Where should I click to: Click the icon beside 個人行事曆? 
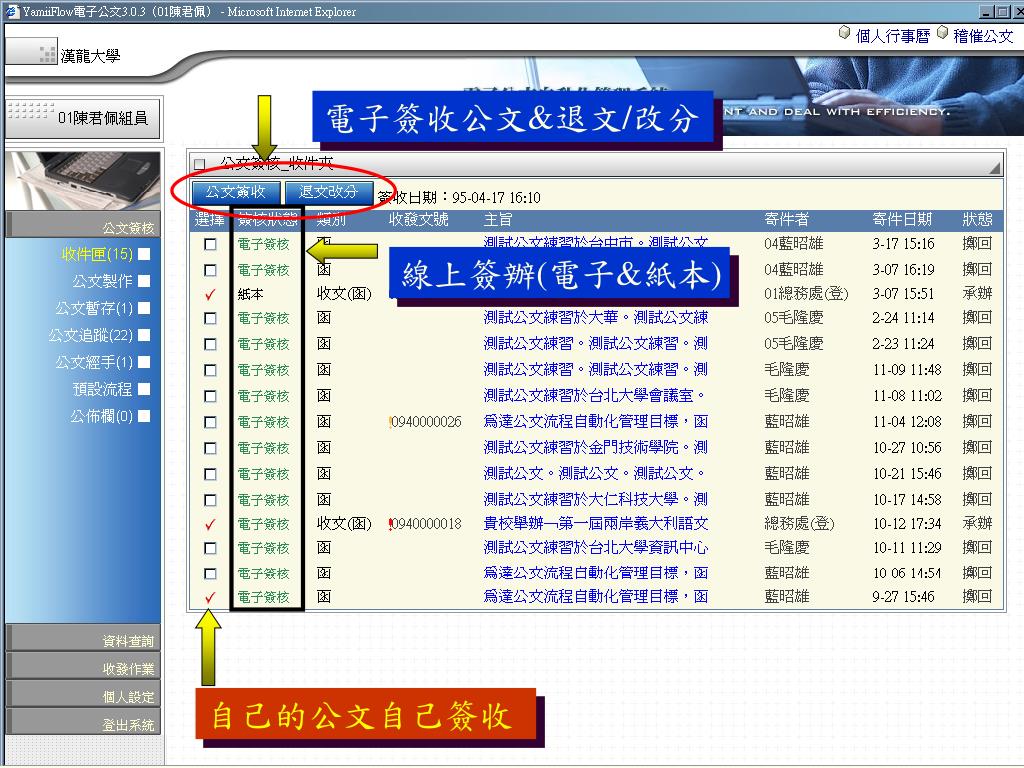click(x=844, y=32)
